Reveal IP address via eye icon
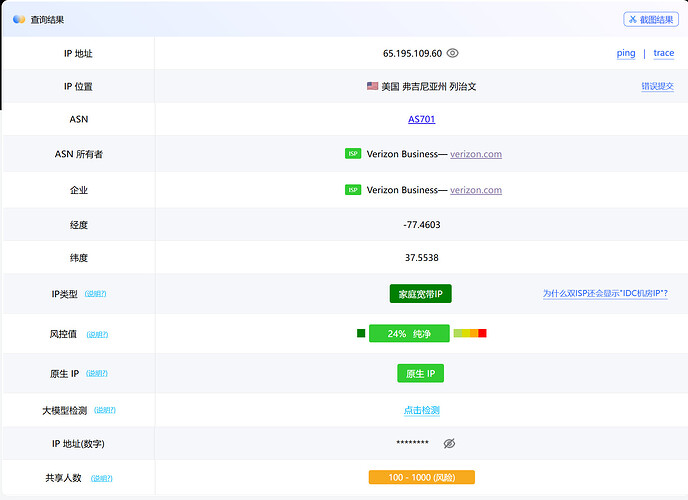688x500 pixels. [452, 53]
